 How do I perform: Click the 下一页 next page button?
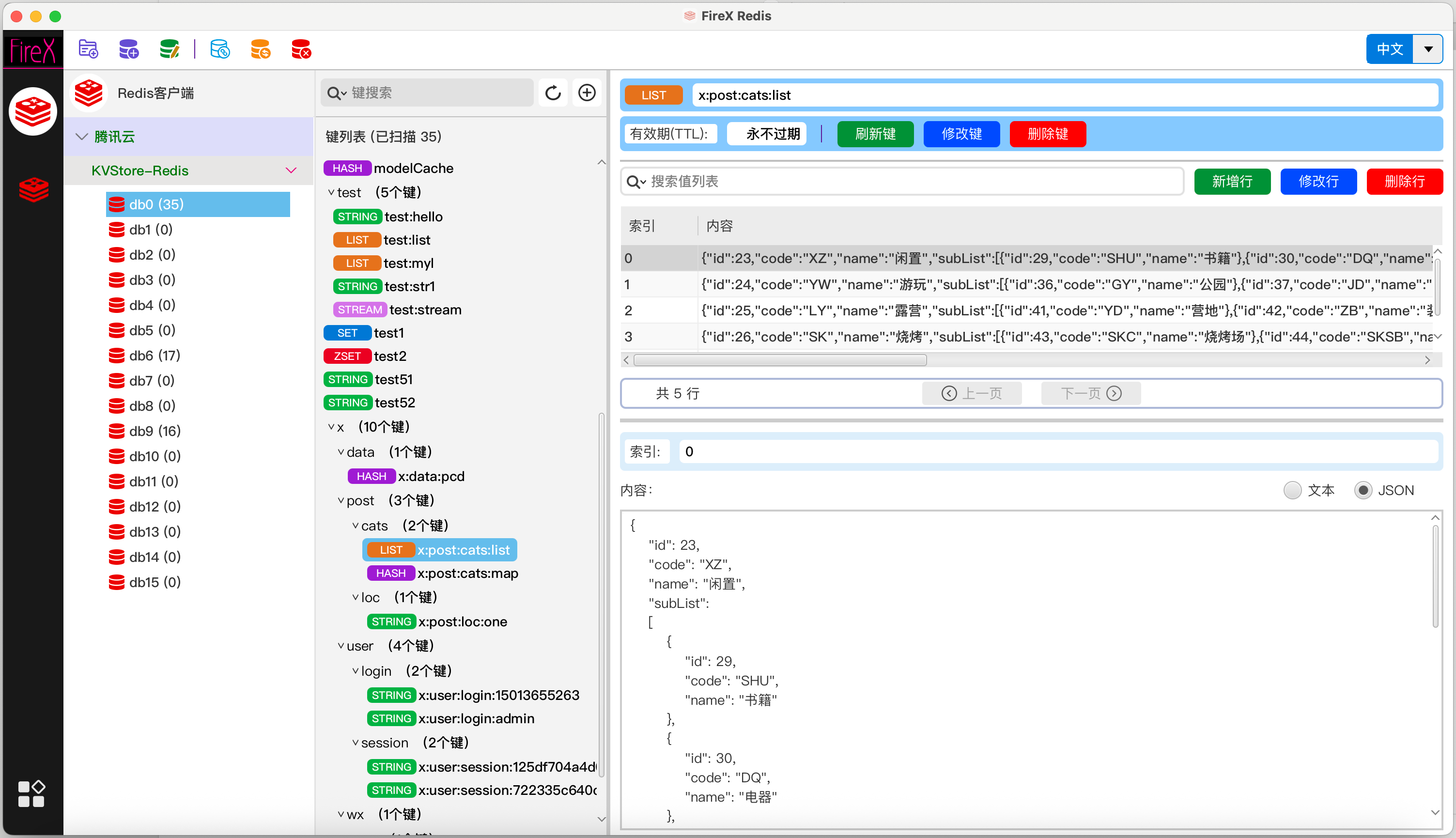[1091, 394]
